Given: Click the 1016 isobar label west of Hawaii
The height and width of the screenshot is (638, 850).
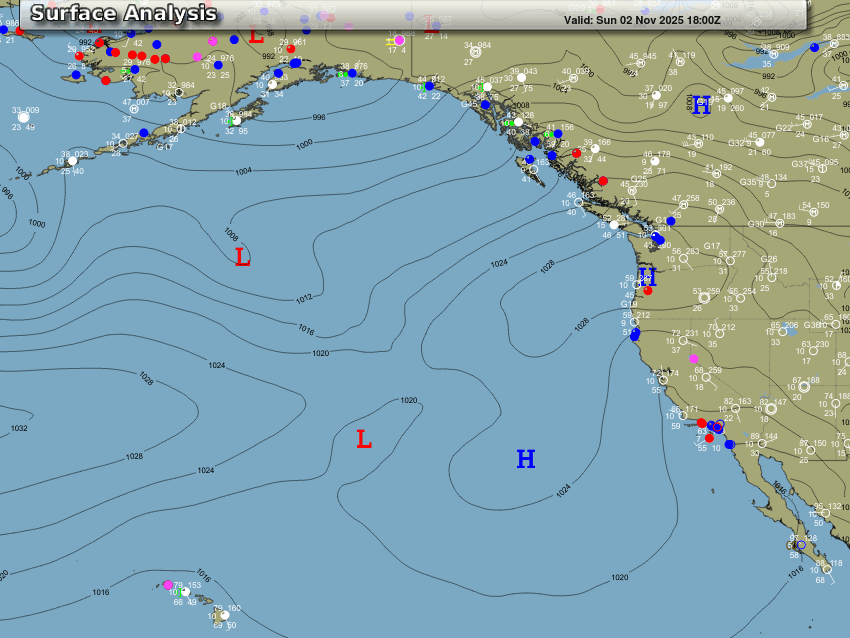Looking at the screenshot, I should [x=101, y=592].
